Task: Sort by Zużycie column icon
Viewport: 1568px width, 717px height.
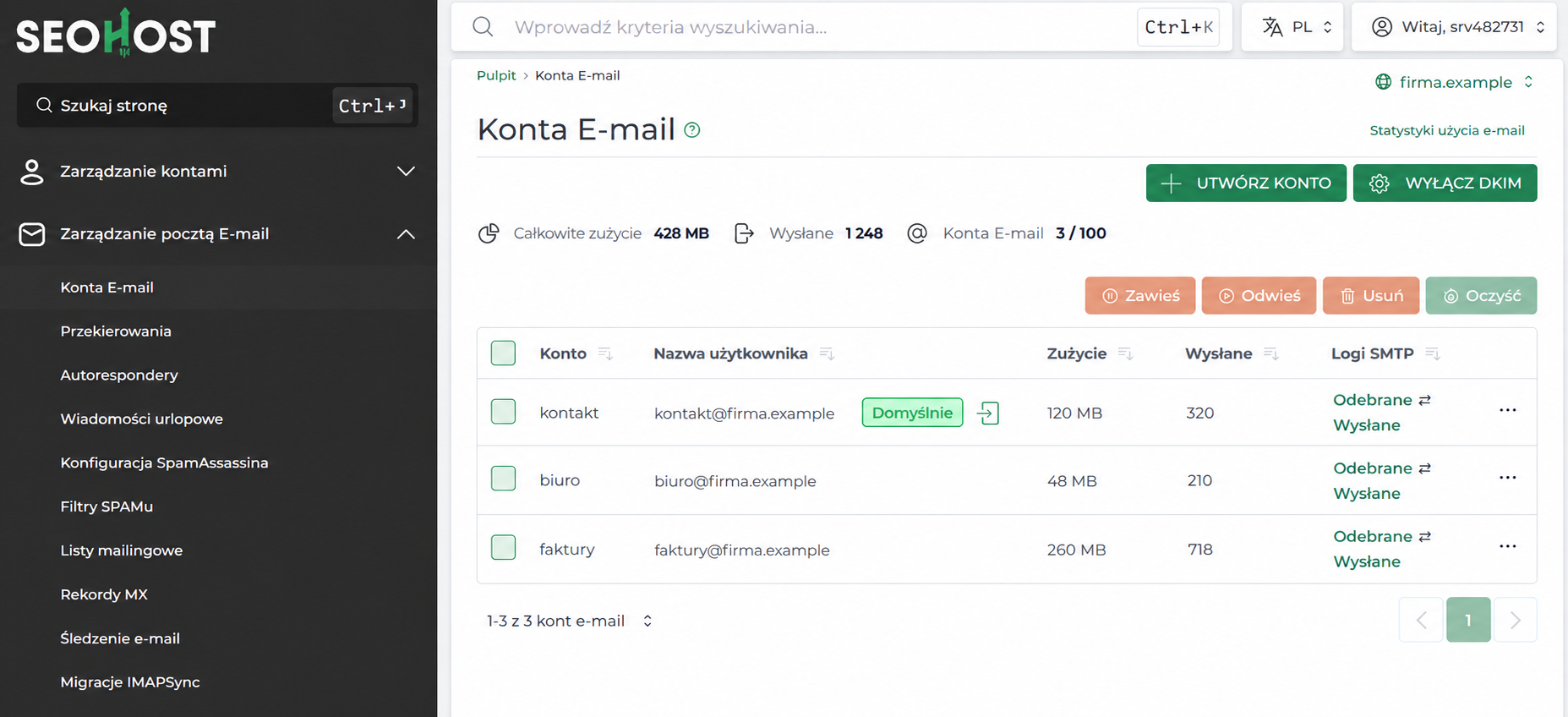Action: (x=1125, y=353)
